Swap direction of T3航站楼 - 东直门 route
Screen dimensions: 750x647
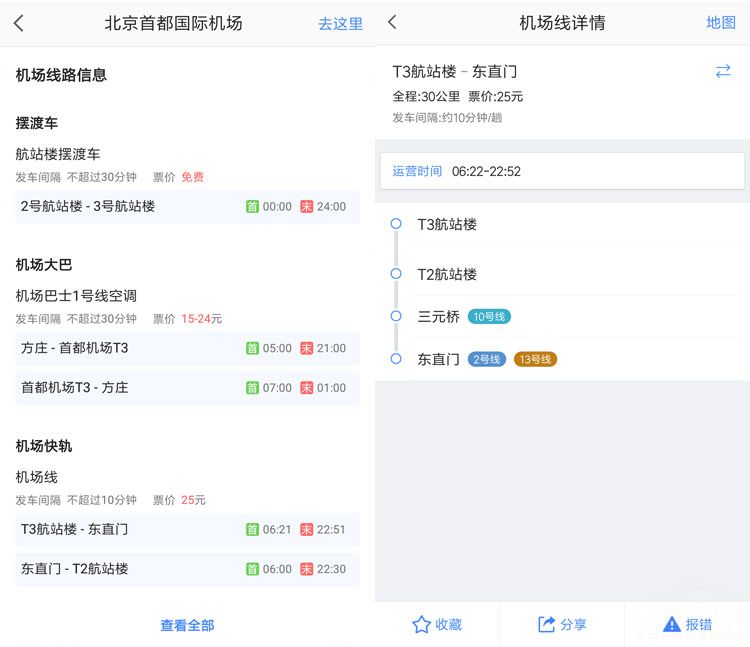tap(722, 71)
